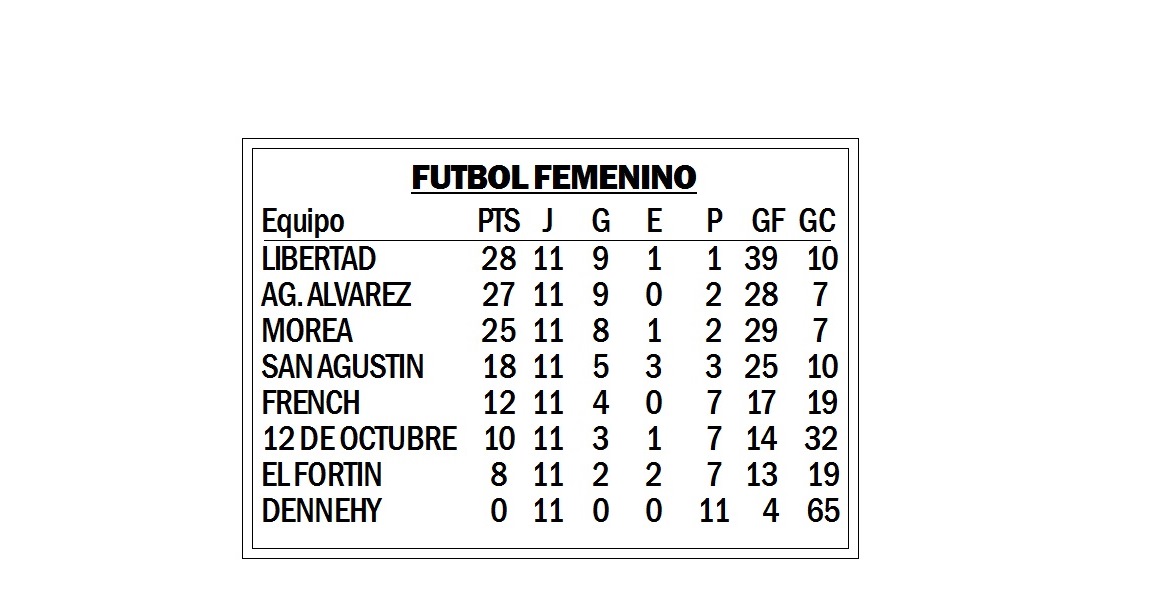Click the GF column header
1155x614 pixels.
(768, 221)
